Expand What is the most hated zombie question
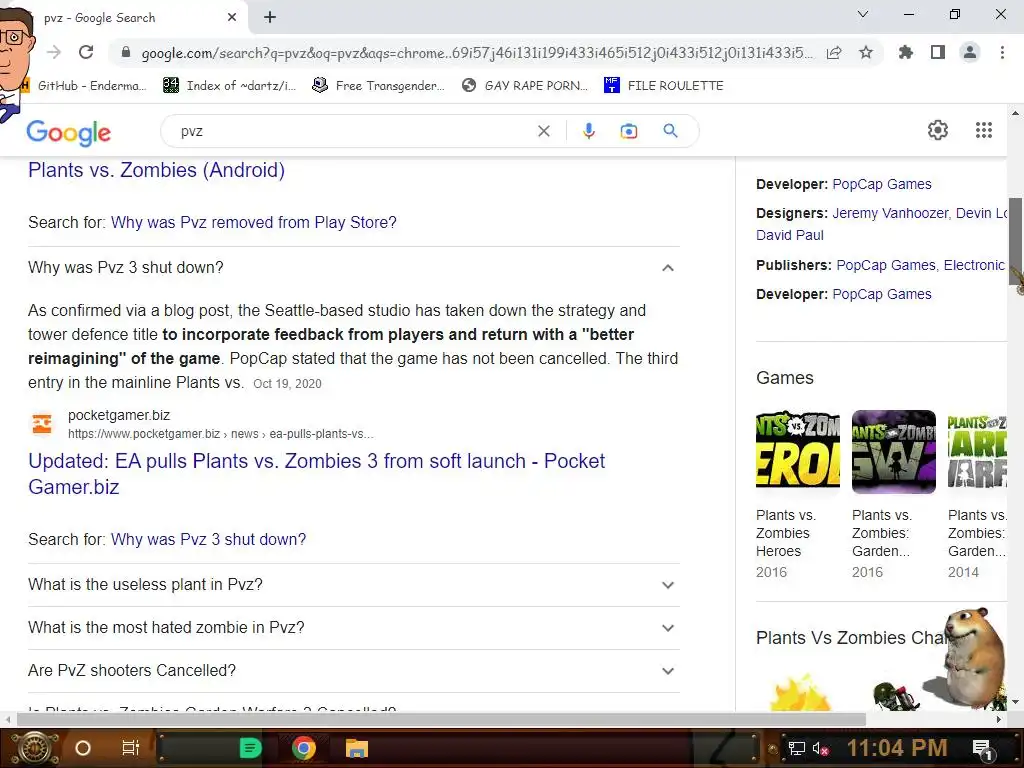Viewport: 1024px width, 768px height. 353,628
